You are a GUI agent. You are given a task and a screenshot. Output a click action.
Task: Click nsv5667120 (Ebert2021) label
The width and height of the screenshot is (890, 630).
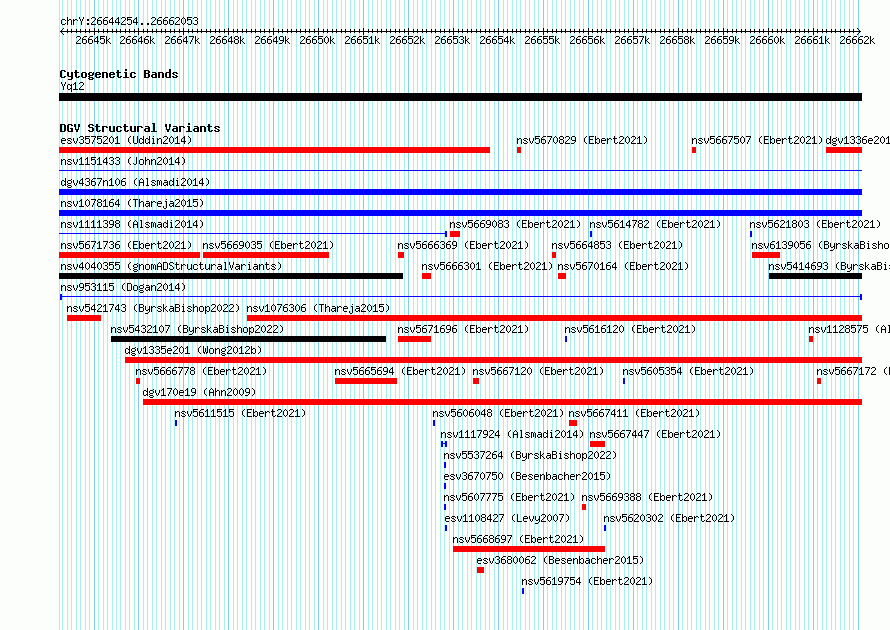(538, 371)
